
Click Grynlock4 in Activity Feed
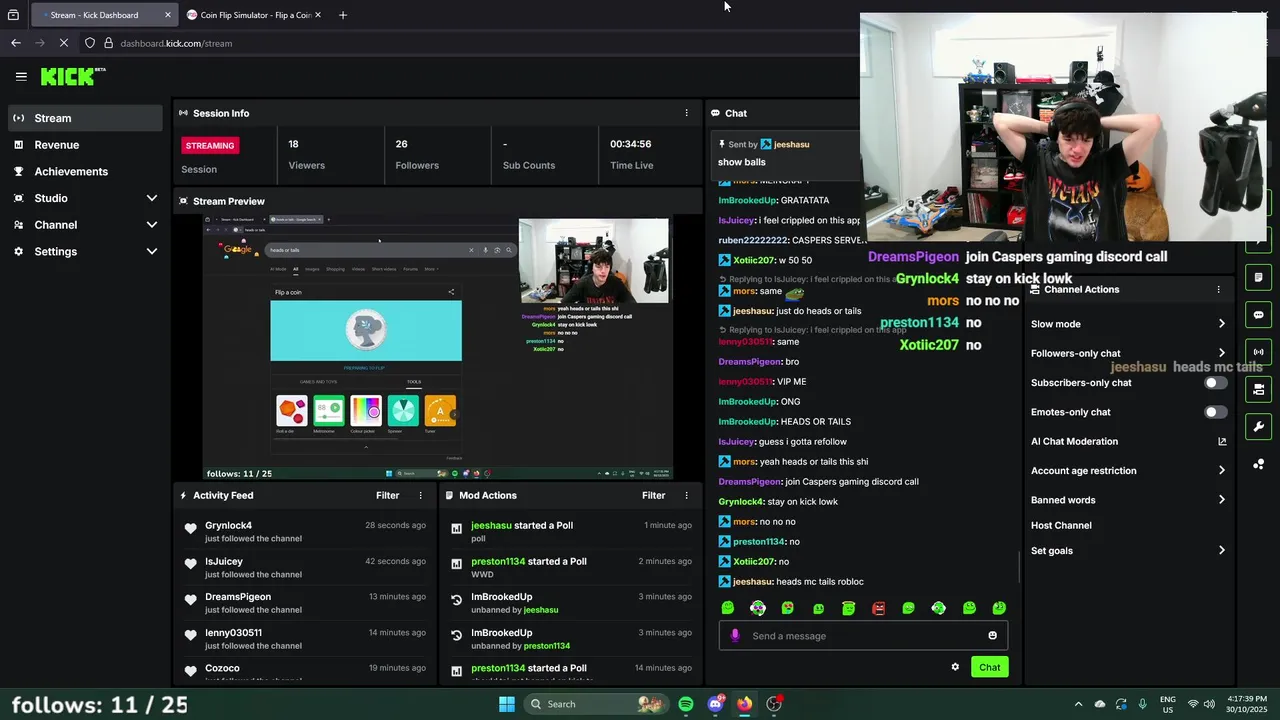(228, 525)
